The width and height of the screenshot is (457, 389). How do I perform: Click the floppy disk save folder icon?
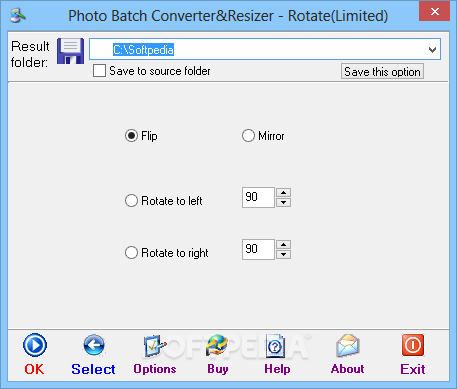(70, 51)
